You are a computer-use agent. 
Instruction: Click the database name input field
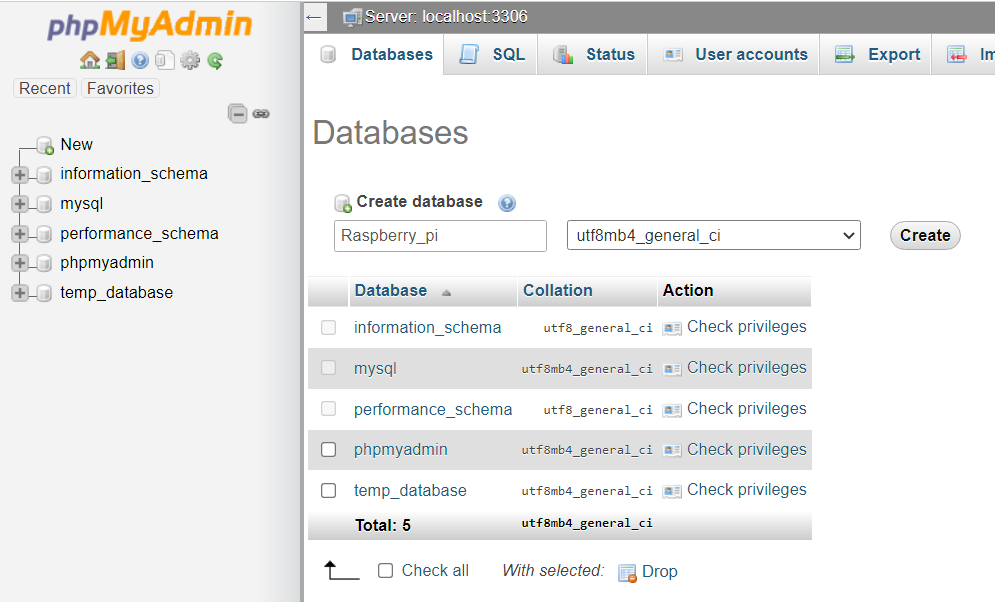coord(440,236)
